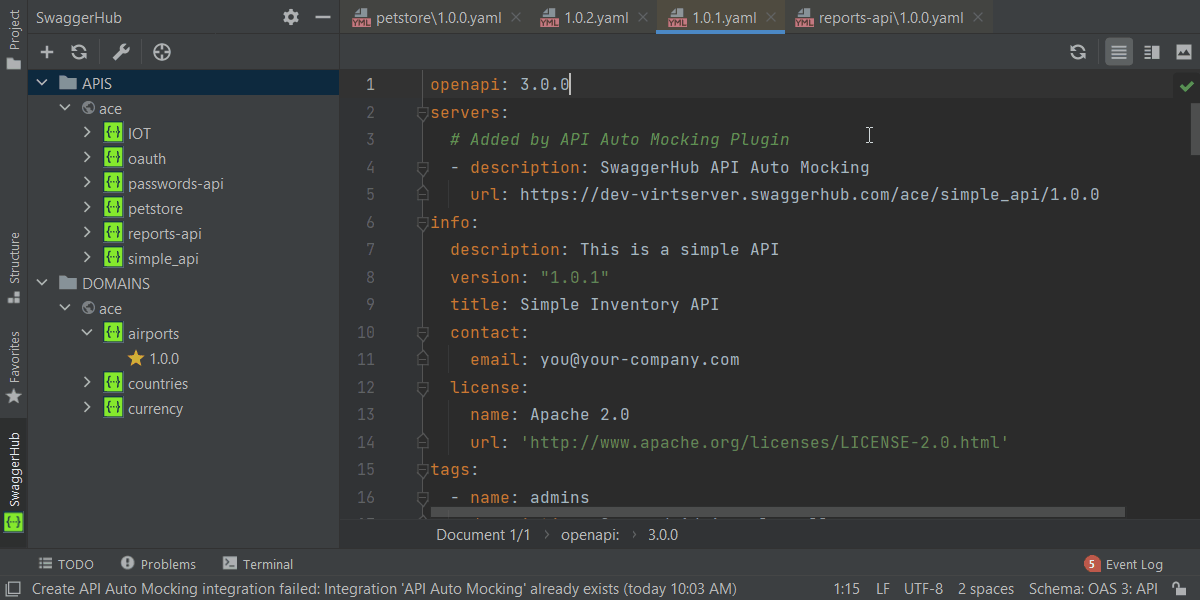Open SwaggerHub settings wrench icon
Screen dimensions: 1200x600
(x=121, y=52)
